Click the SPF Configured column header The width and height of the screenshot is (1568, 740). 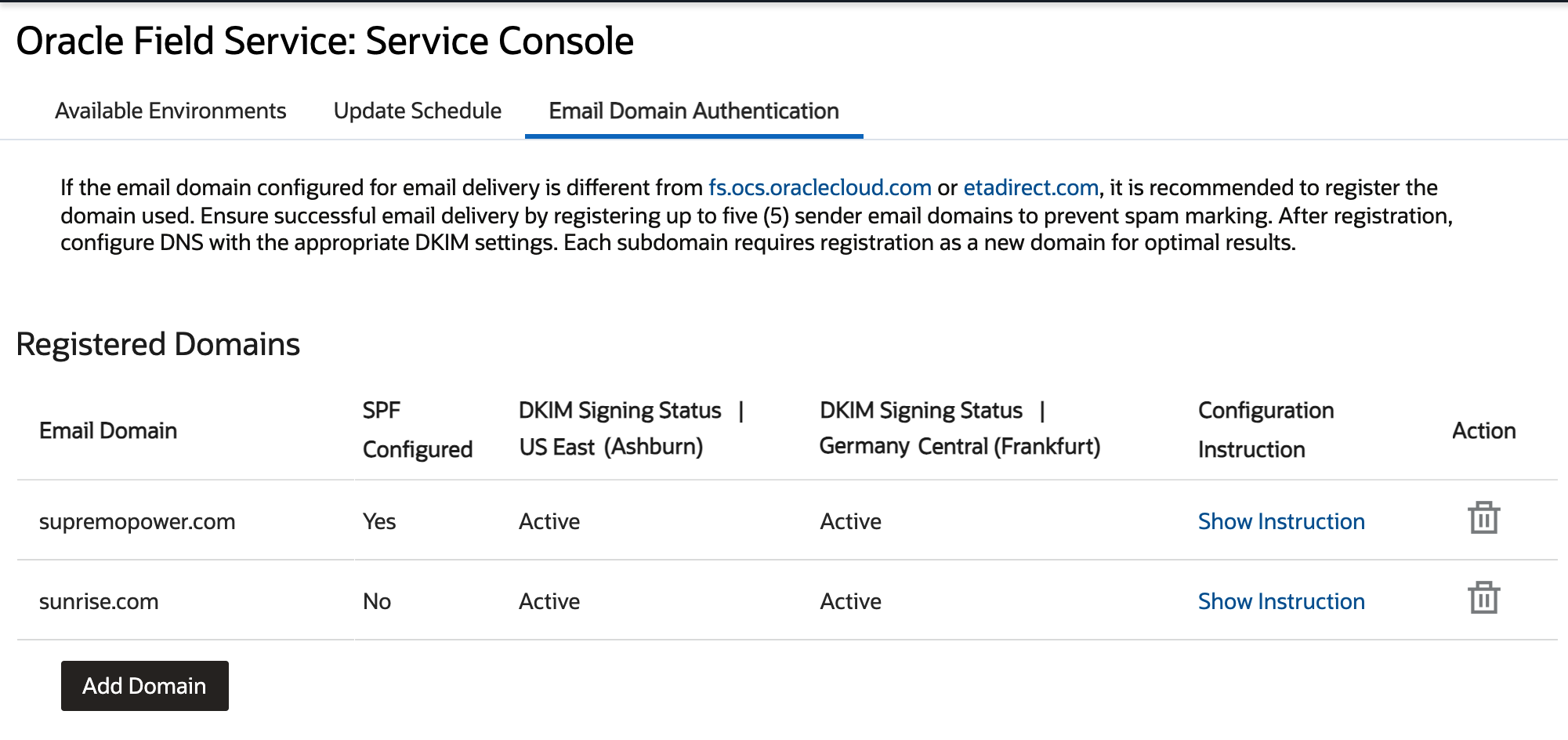(418, 430)
